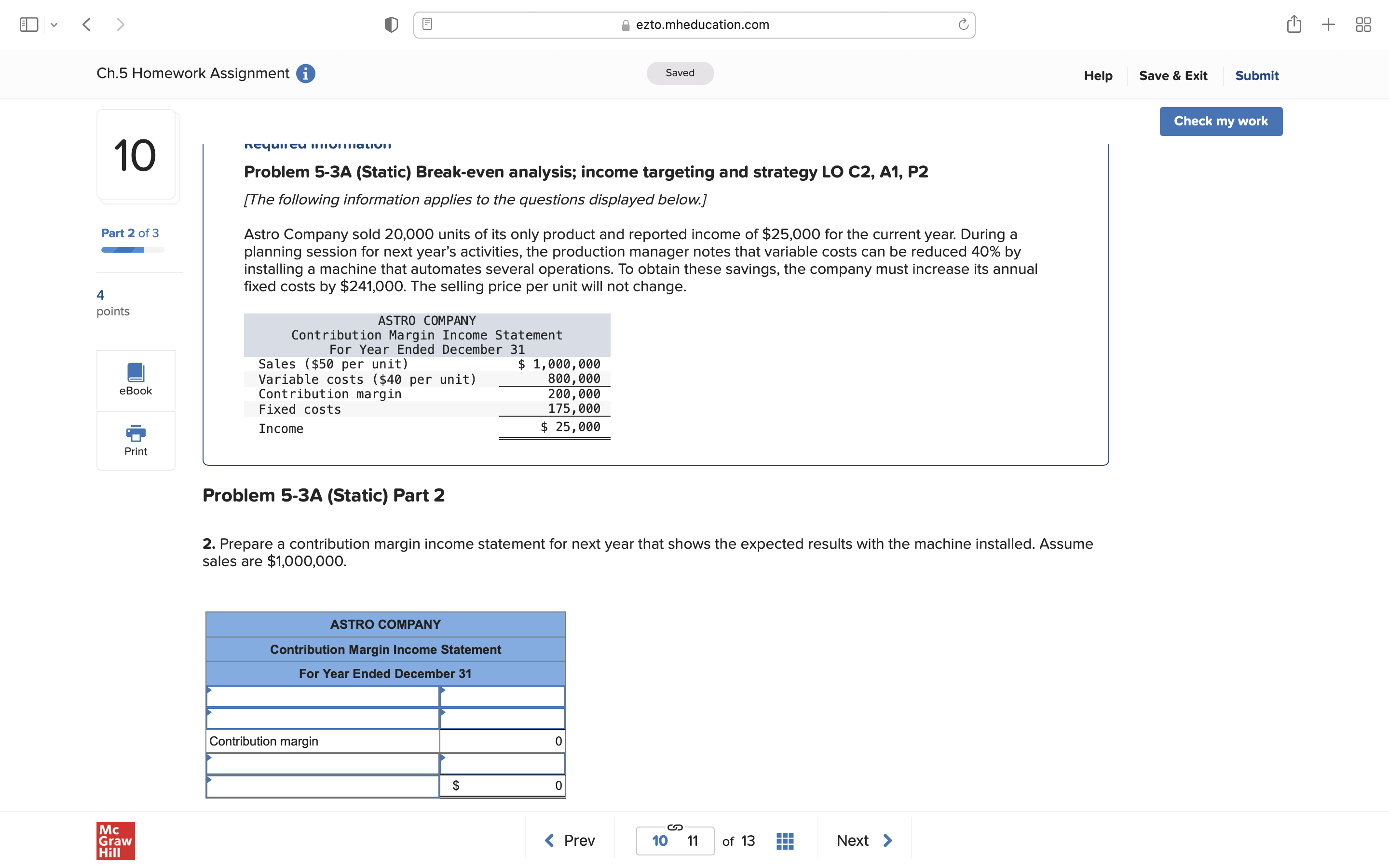1389x868 pixels.
Task: Open the question overview grid
Action: coord(785,840)
